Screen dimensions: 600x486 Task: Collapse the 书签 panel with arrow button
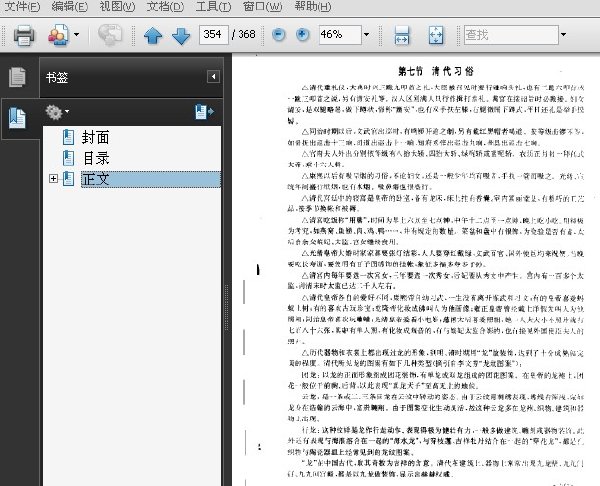pyautogui.click(x=213, y=77)
